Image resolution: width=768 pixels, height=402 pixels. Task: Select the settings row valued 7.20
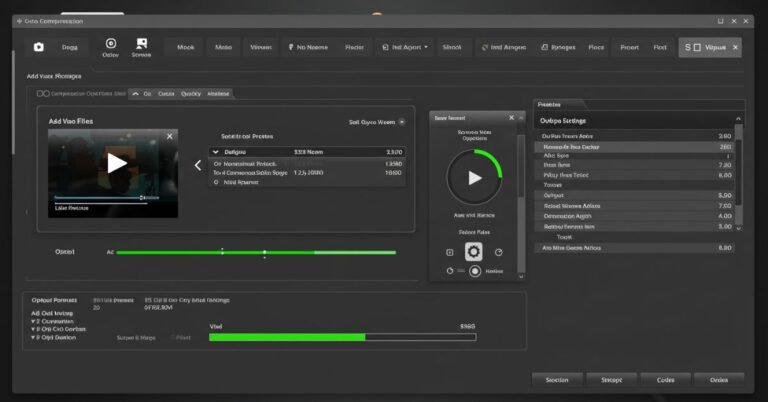(x=635, y=165)
